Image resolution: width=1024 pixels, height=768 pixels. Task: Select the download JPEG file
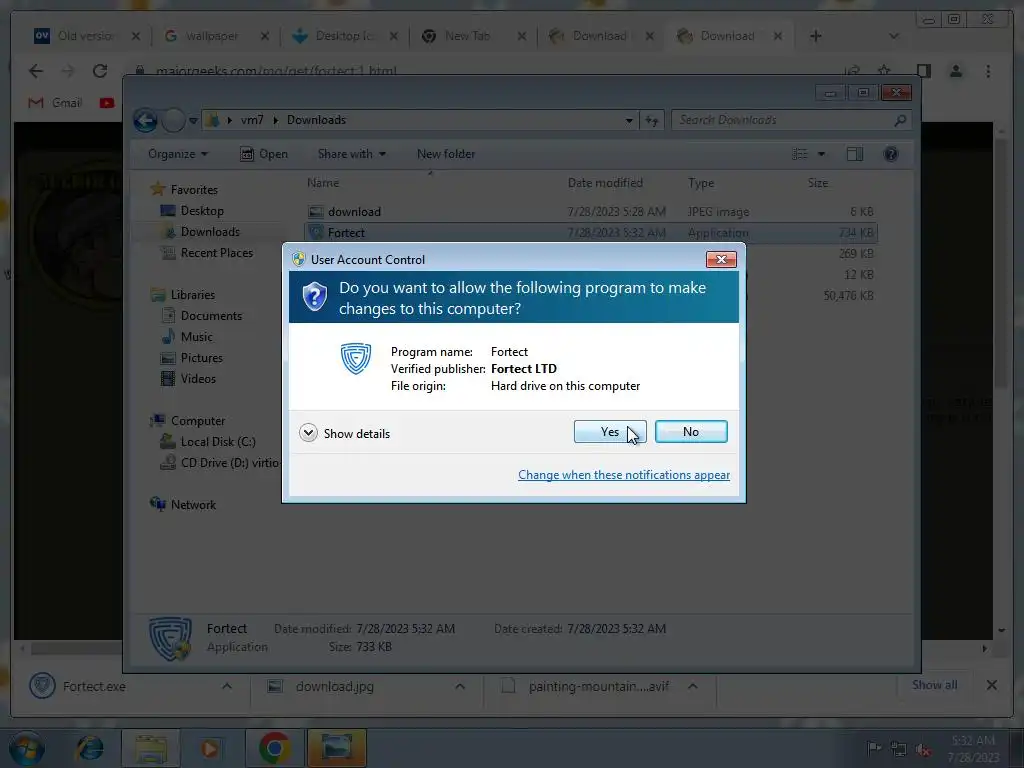pyautogui.click(x=590, y=212)
